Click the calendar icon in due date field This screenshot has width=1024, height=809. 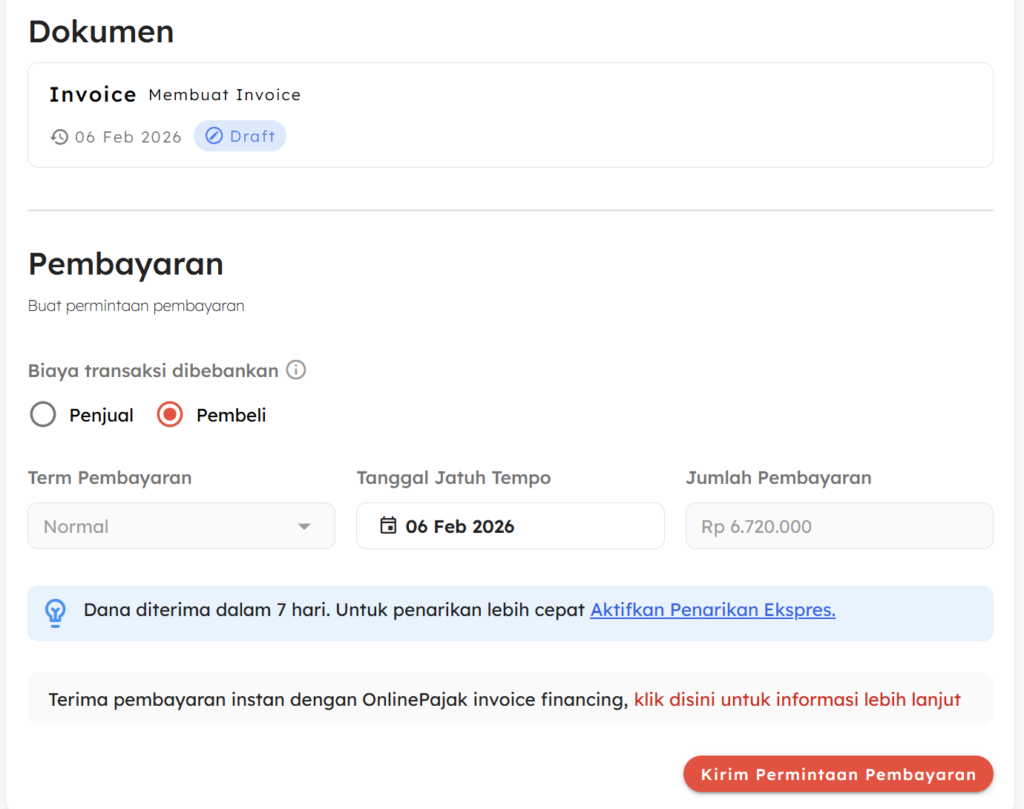pyautogui.click(x=389, y=526)
